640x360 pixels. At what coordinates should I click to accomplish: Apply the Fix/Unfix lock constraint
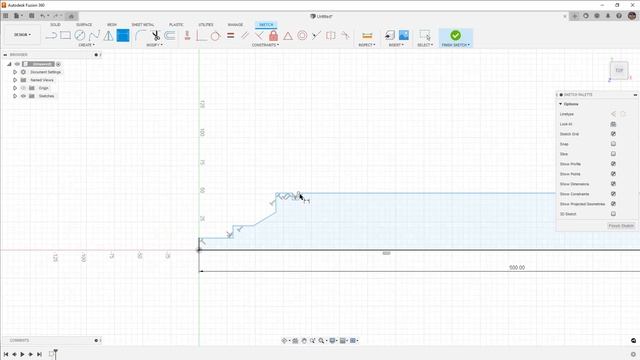[273, 36]
